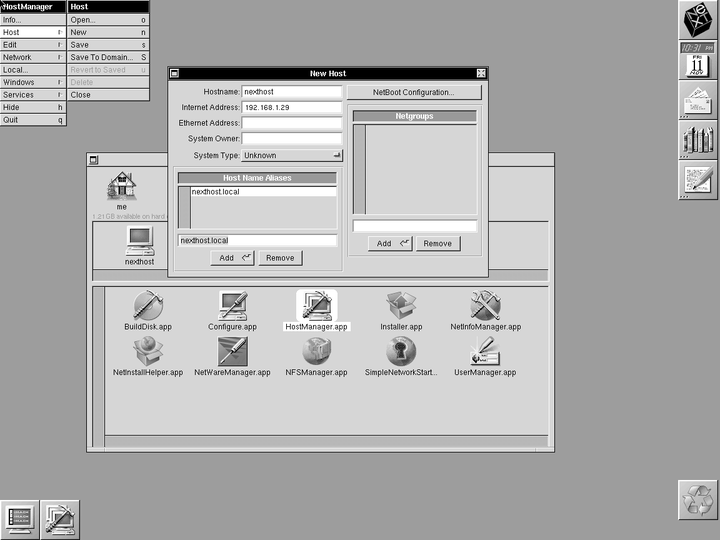Launch Configure.app from the file viewer
The image size is (720, 540).
[x=232, y=305]
